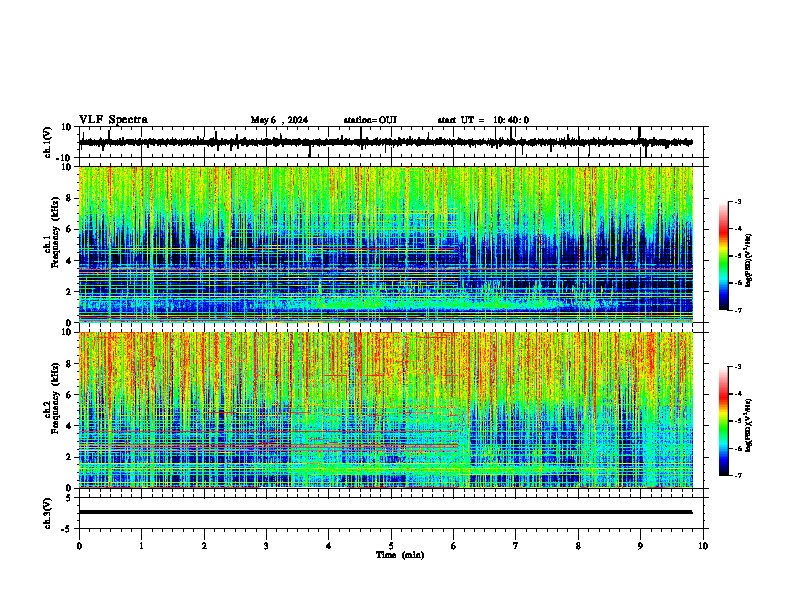The width and height of the screenshot is (792, 612).
Task: Select the "start UT = 10:40:0" text
Action: (483, 120)
